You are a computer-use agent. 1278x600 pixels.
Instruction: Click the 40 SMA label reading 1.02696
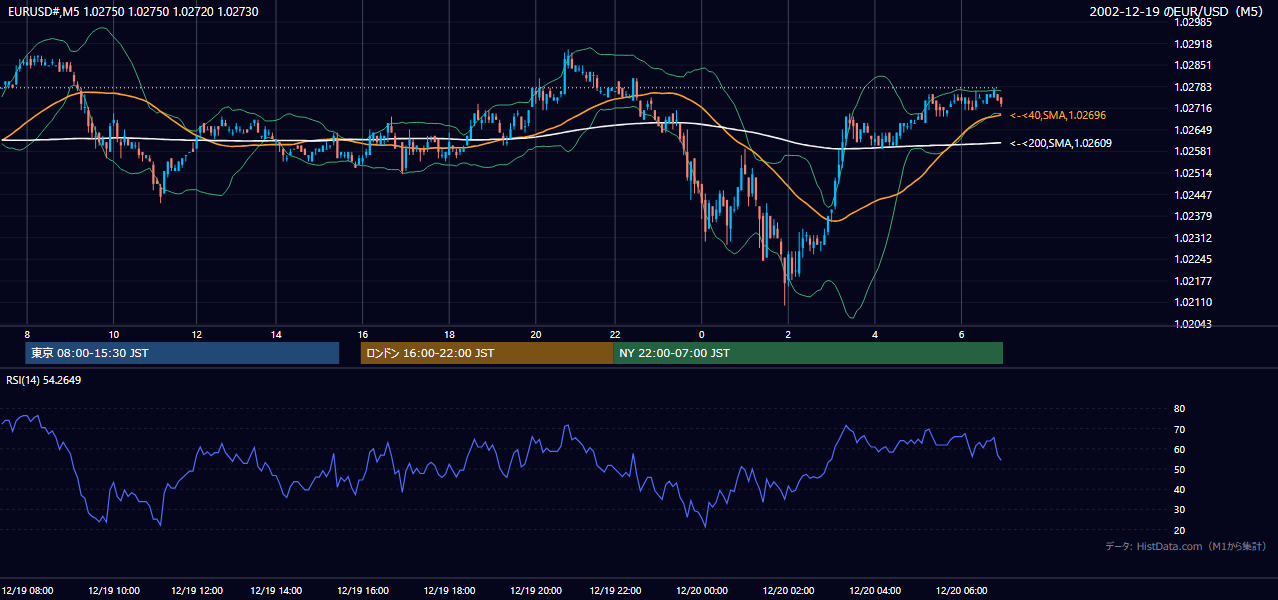pos(1058,116)
